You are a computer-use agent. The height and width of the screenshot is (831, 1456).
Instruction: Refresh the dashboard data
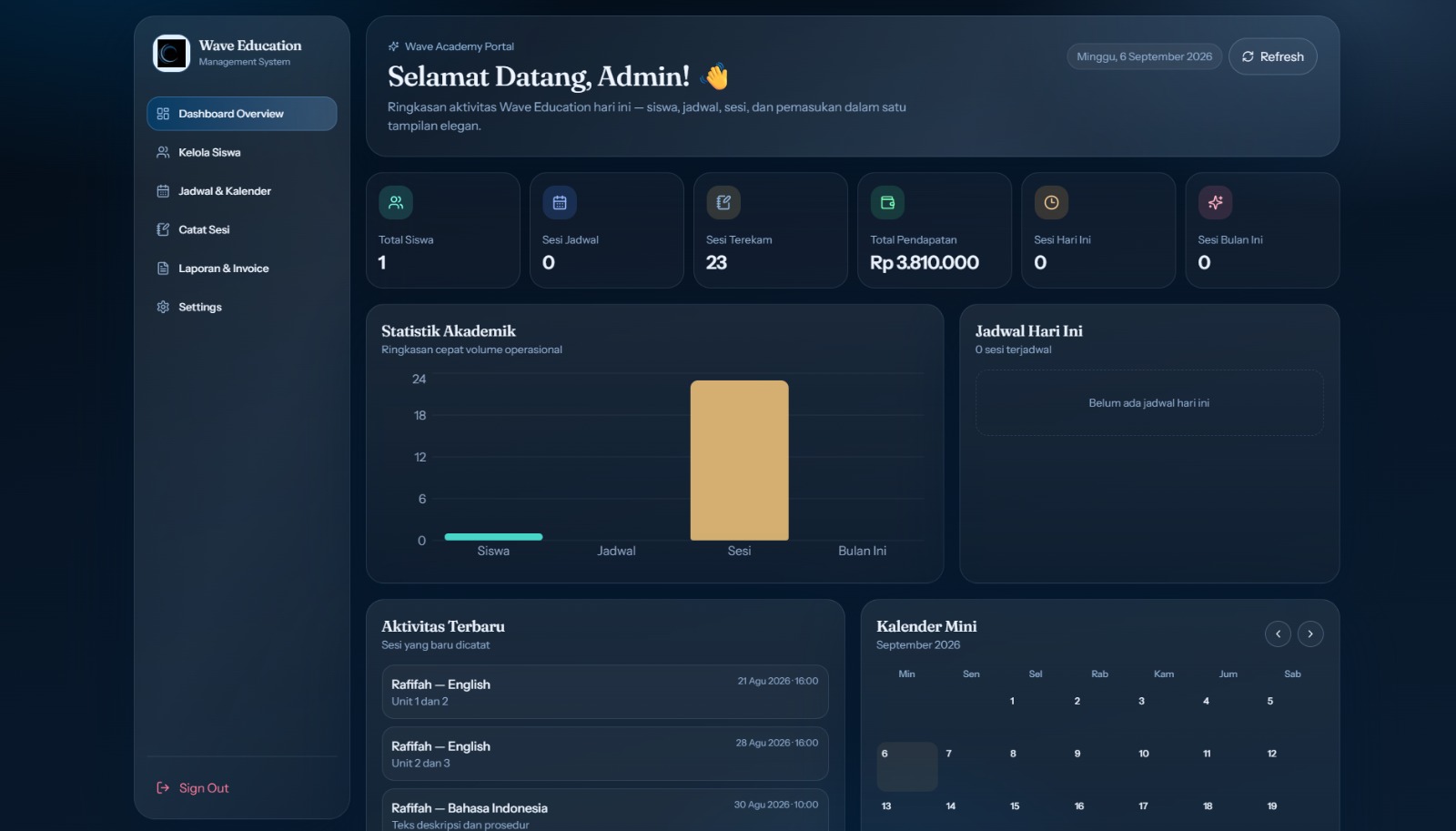coord(1273,56)
